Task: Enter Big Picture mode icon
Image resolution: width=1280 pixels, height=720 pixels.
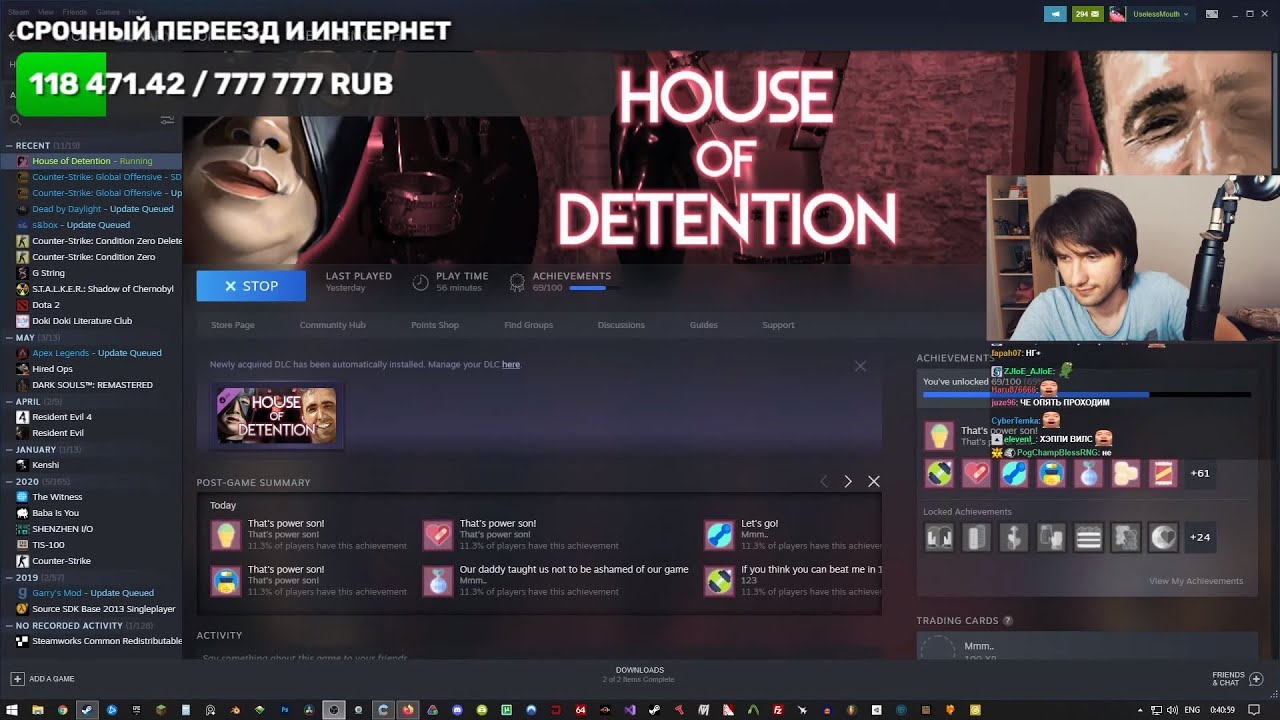Action: click(1212, 14)
